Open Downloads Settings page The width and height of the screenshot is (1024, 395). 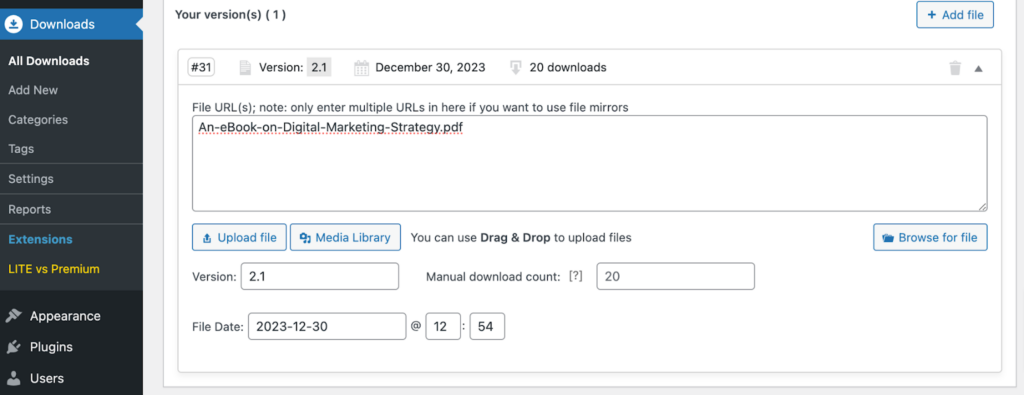31,178
